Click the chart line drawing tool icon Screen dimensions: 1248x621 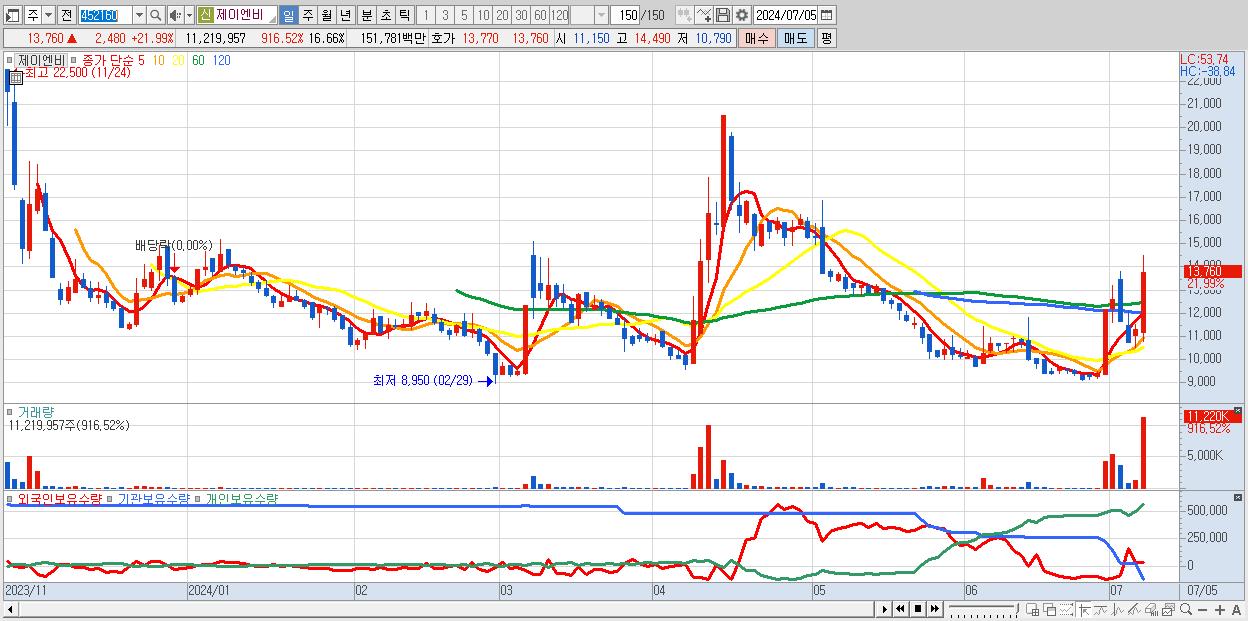[704, 15]
